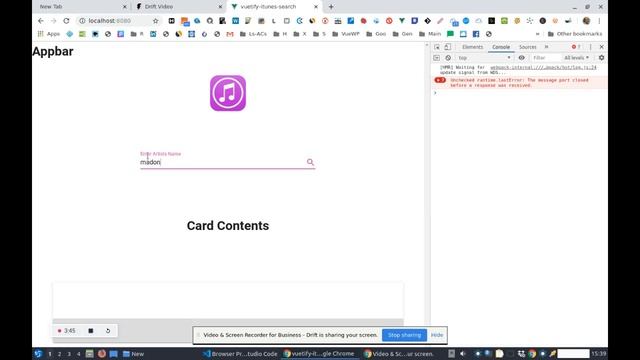Open the Goo bookmark folder
The image size is (640, 360).
376,34
